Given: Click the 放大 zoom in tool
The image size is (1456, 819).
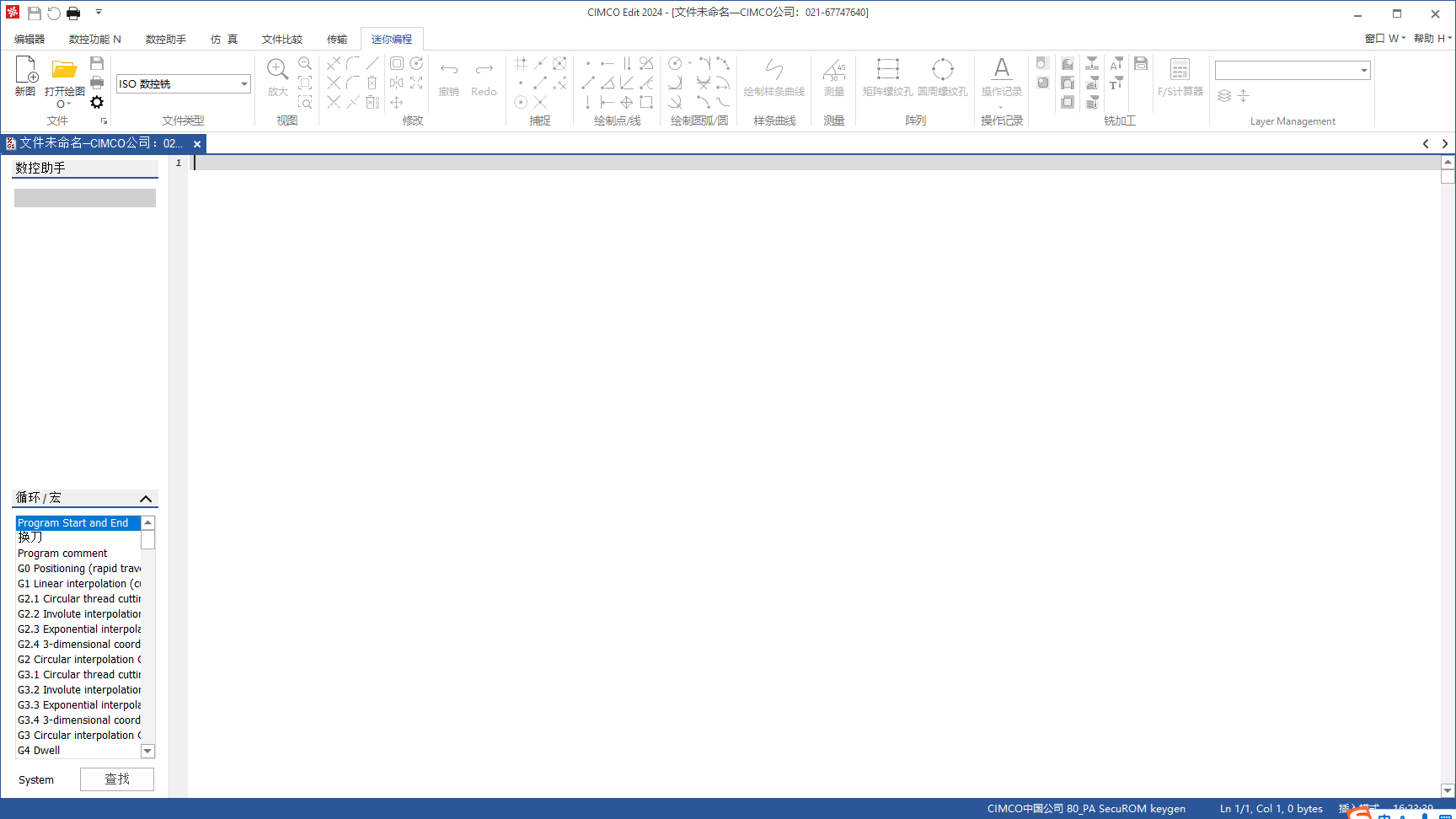Looking at the screenshot, I should click(277, 76).
